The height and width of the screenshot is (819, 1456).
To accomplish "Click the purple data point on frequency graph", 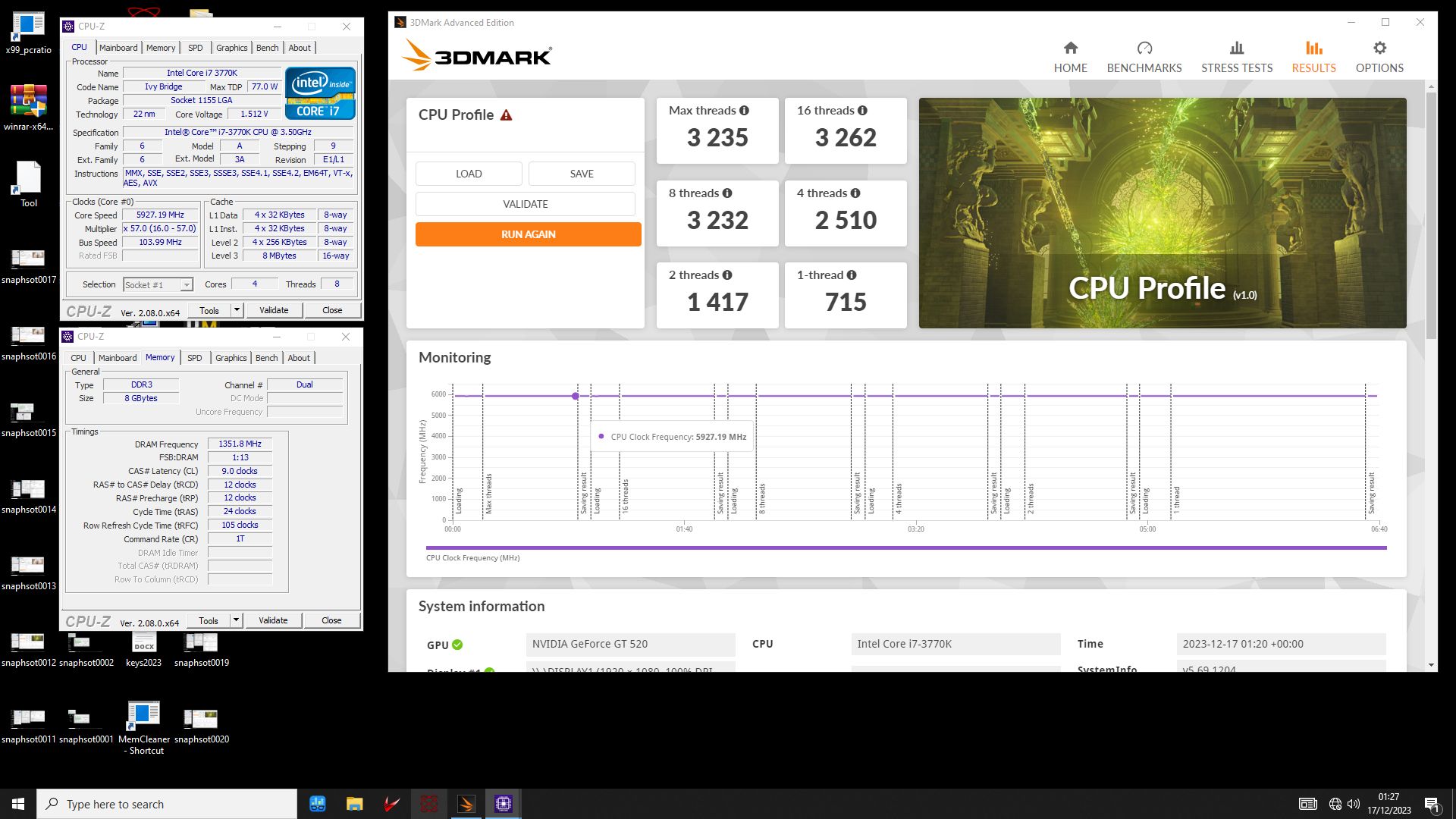I will (x=576, y=396).
